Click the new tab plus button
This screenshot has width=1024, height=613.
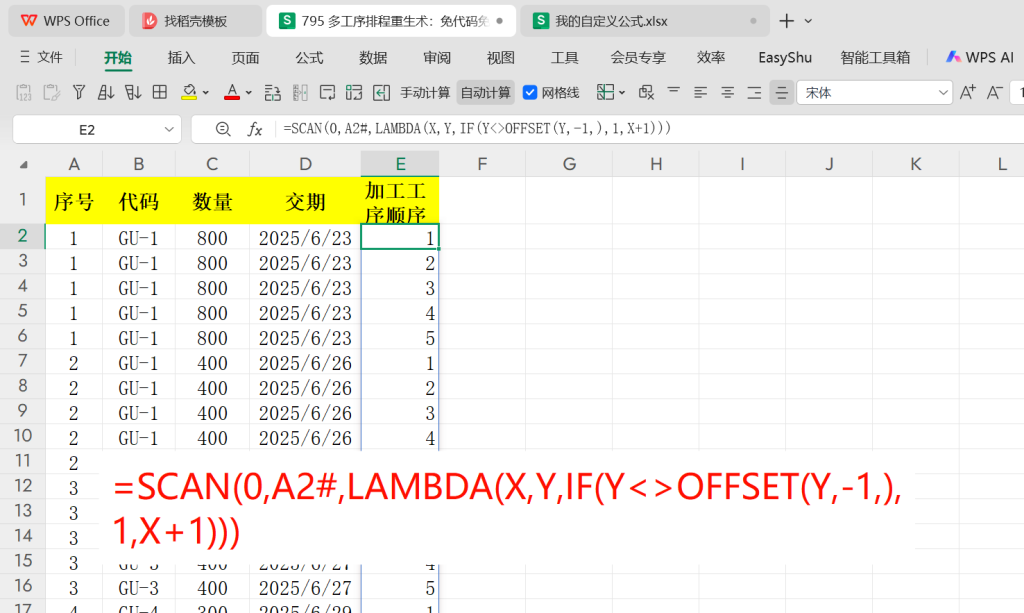tap(787, 21)
